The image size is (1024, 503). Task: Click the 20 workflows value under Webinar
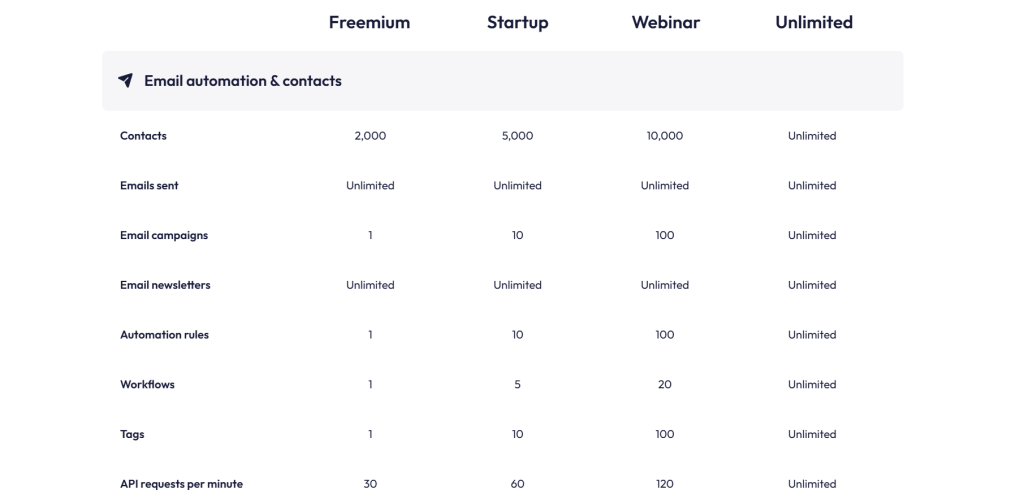coord(665,385)
